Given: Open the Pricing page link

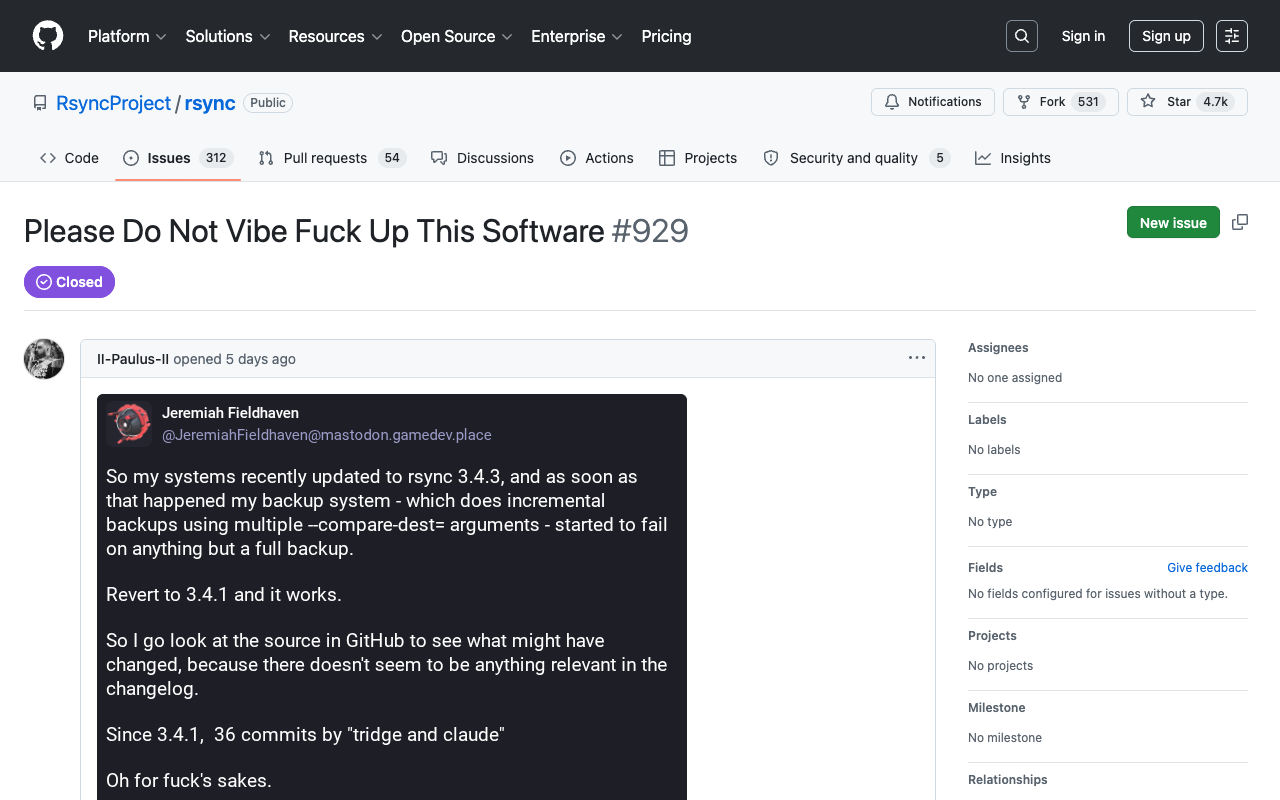Looking at the screenshot, I should [666, 36].
